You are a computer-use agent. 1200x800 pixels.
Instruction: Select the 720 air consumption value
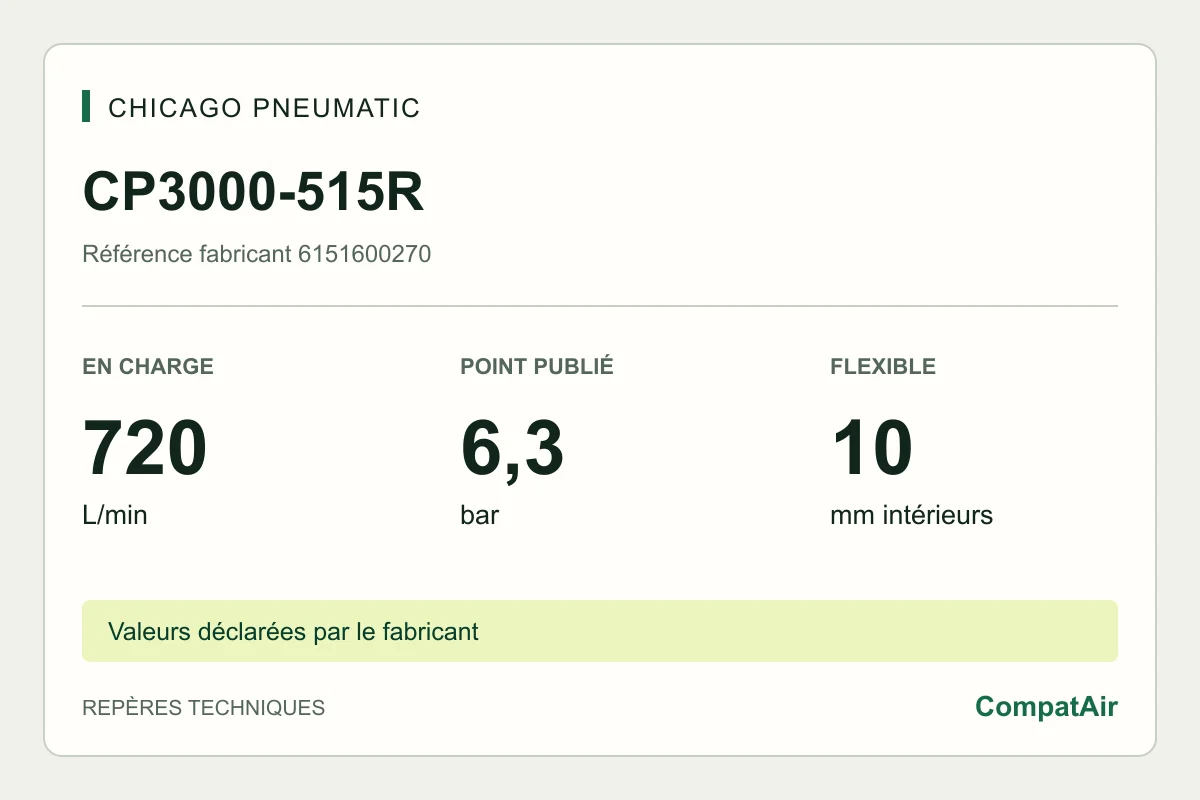click(x=145, y=449)
